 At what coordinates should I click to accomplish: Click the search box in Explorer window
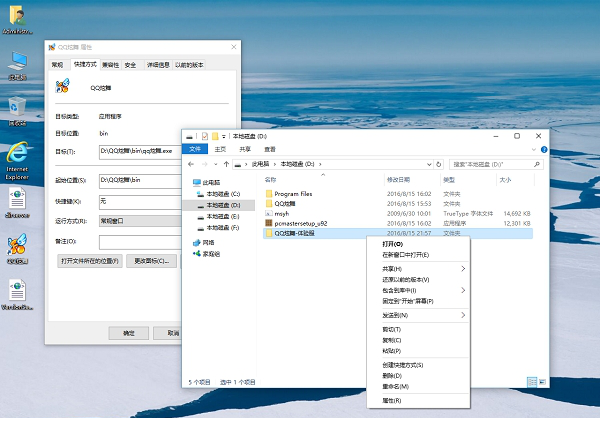point(496,164)
